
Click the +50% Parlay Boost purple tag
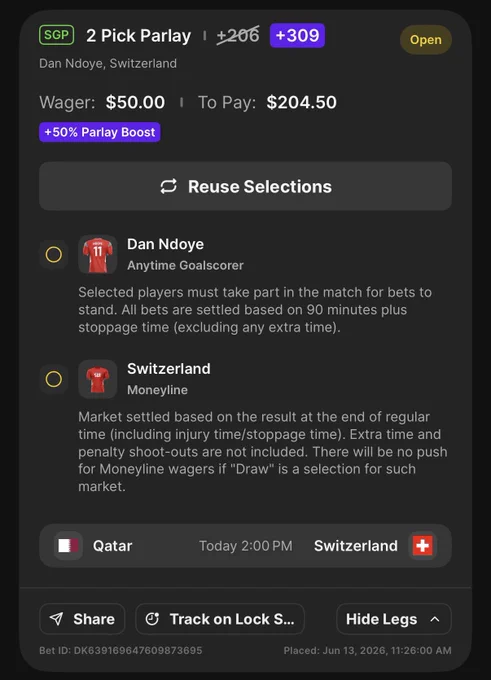[x=100, y=132]
